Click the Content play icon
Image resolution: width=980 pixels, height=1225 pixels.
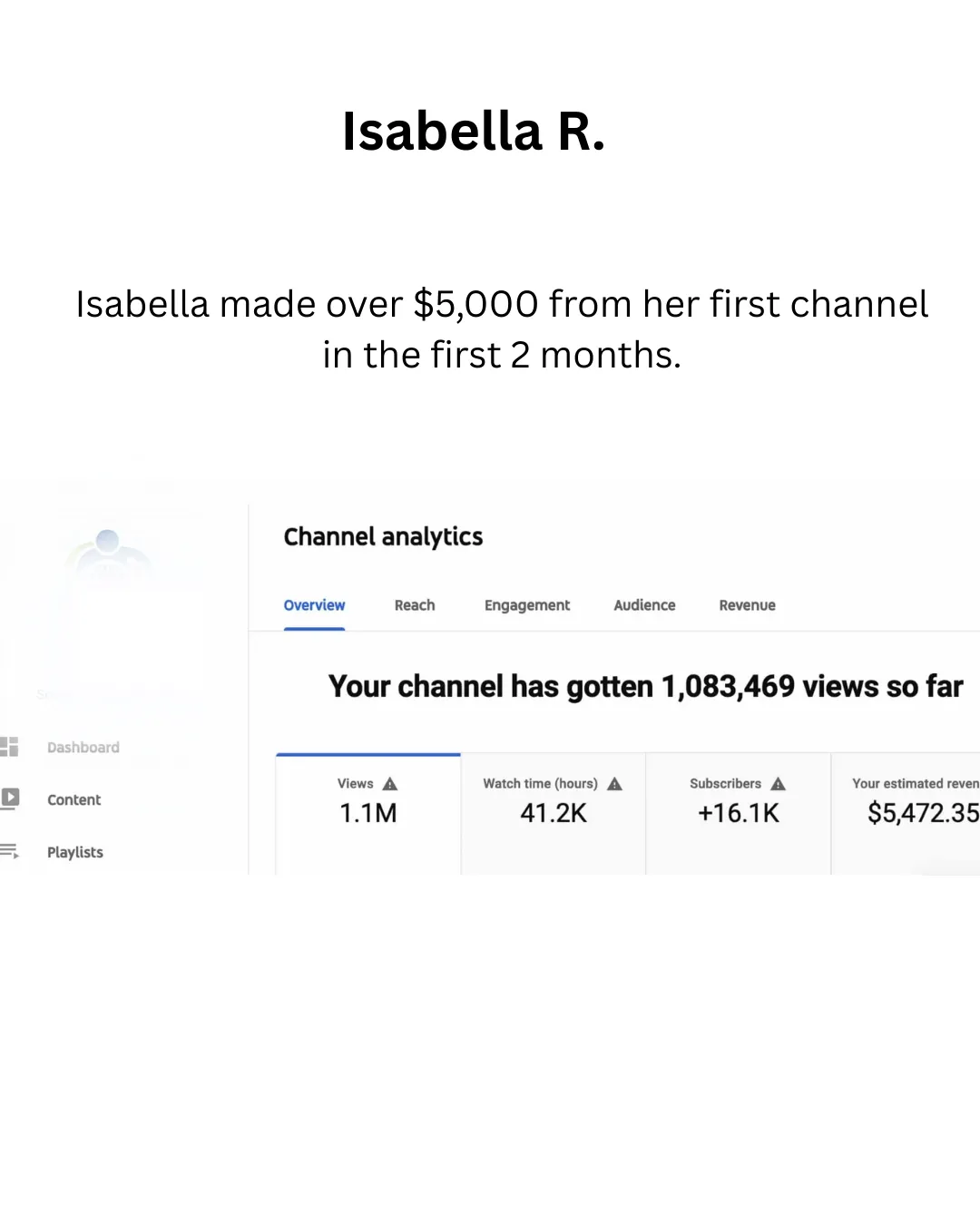[9, 799]
